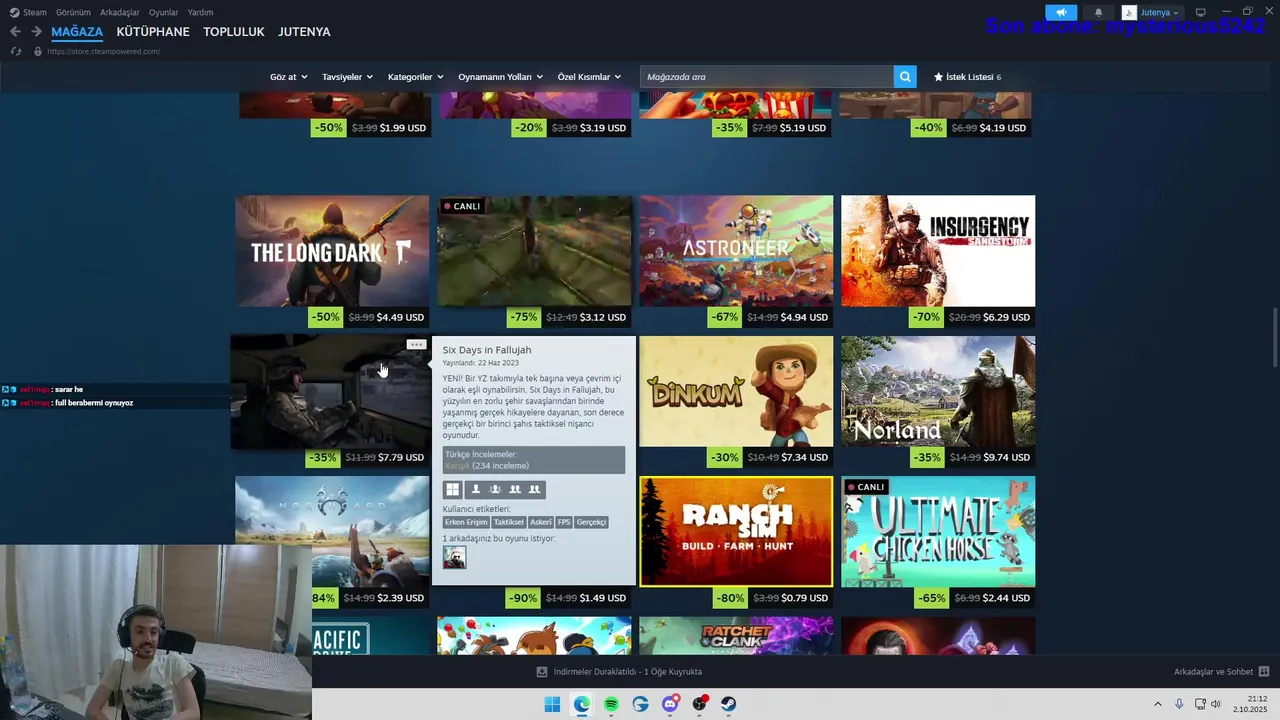Open the Astroneer game card
This screenshot has width=1280, height=720.
tap(736, 251)
